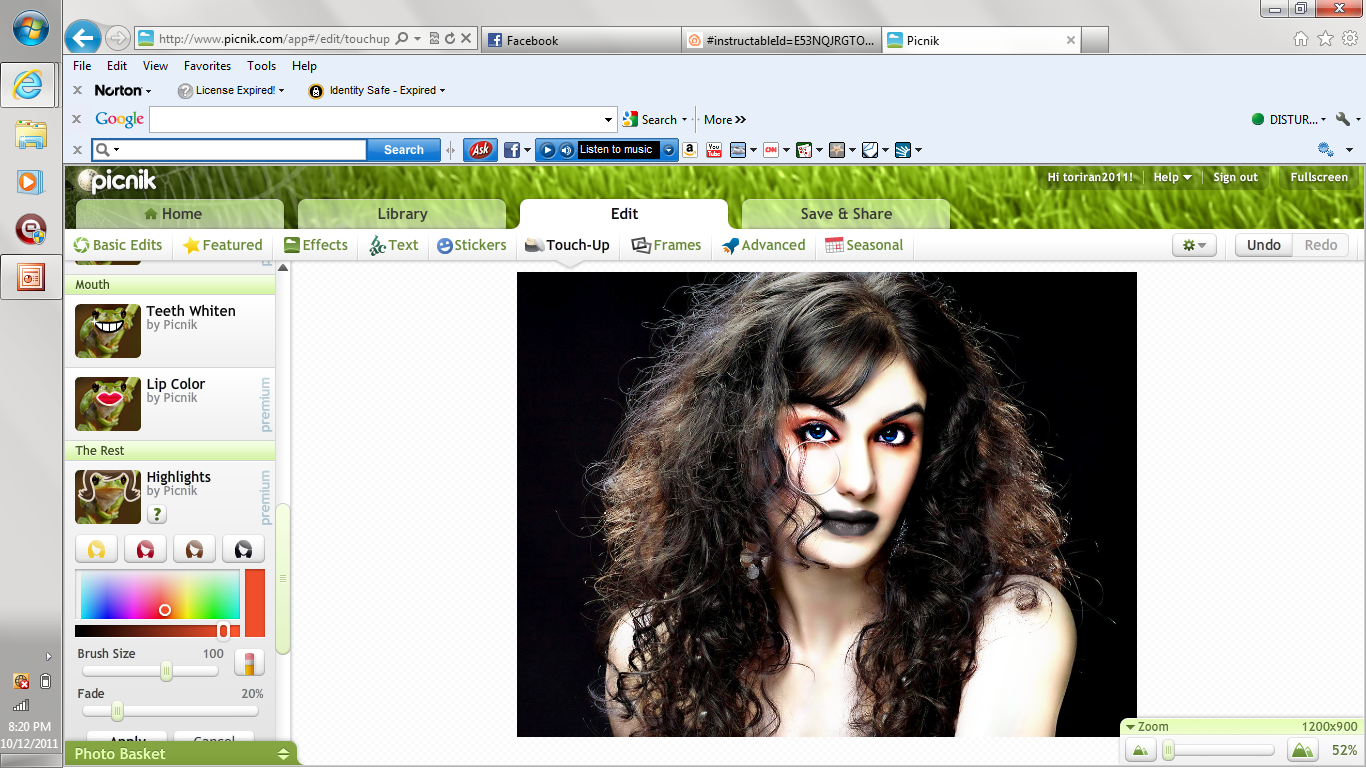This screenshot has height=768, width=1366.
Task: Toggle the eraser tool beside Brush Size
Action: (249, 662)
